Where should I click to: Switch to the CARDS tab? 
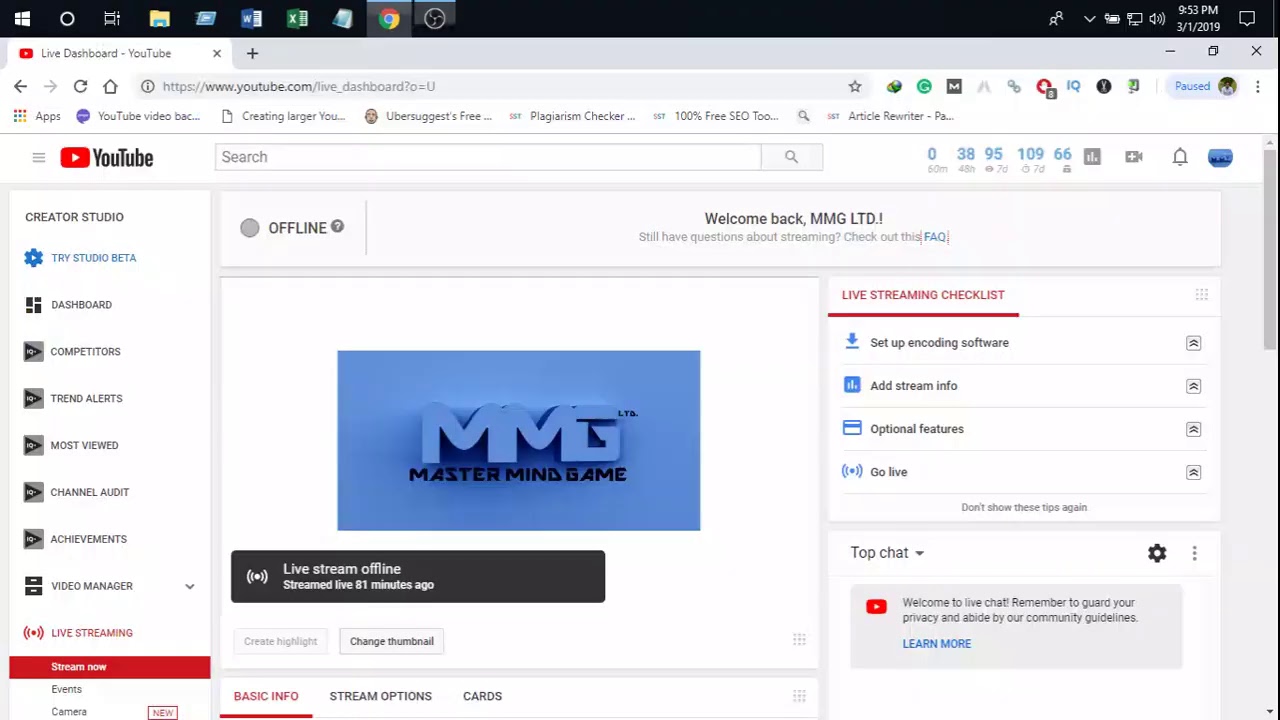[x=482, y=696]
